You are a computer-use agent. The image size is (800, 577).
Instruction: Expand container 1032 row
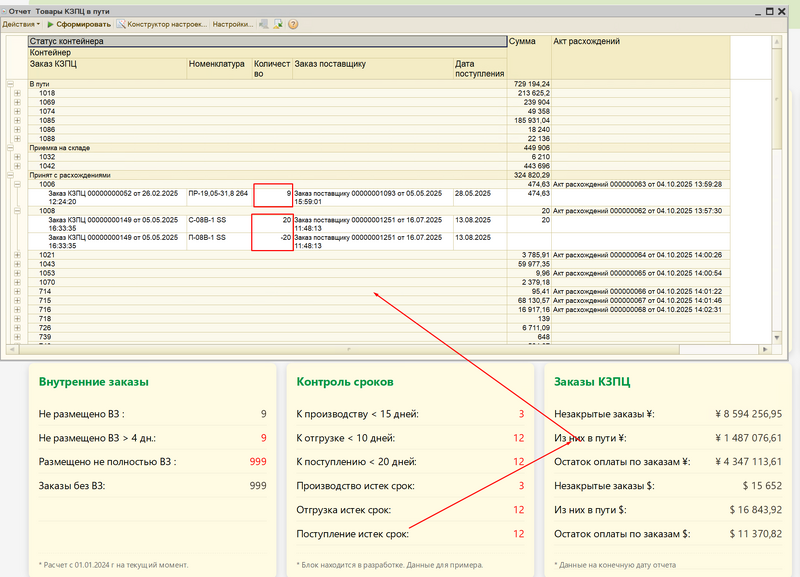17,157
